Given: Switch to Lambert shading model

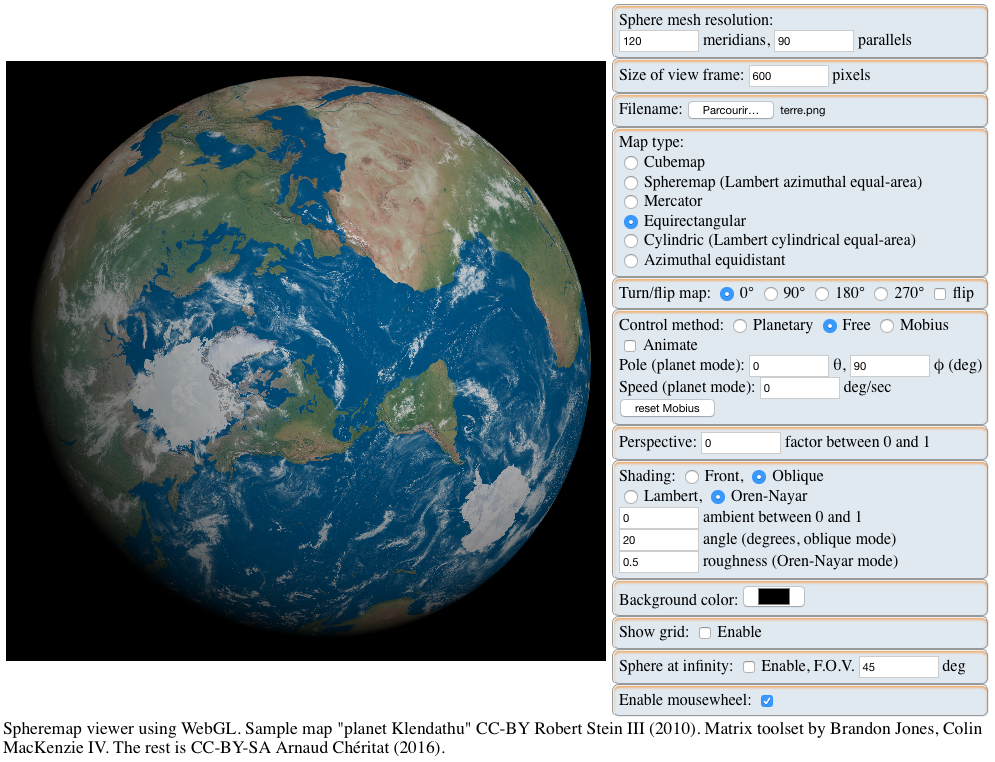Looking at the screenshot, I should click(x=631, y=496).
